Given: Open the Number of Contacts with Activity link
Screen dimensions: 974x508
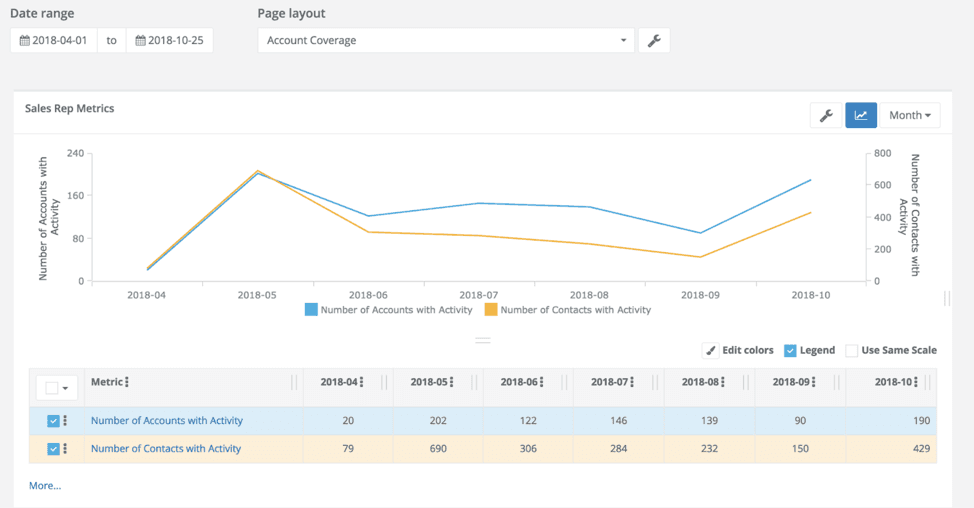Looking at the screenshot, I should (x=166, y=449).
